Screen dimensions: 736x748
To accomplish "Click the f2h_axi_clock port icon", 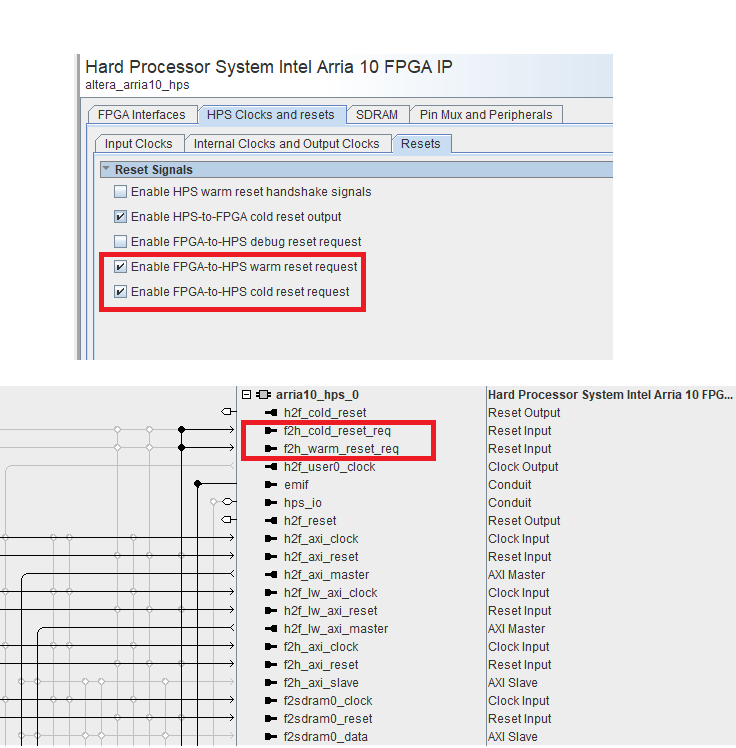I will point(271,646).
